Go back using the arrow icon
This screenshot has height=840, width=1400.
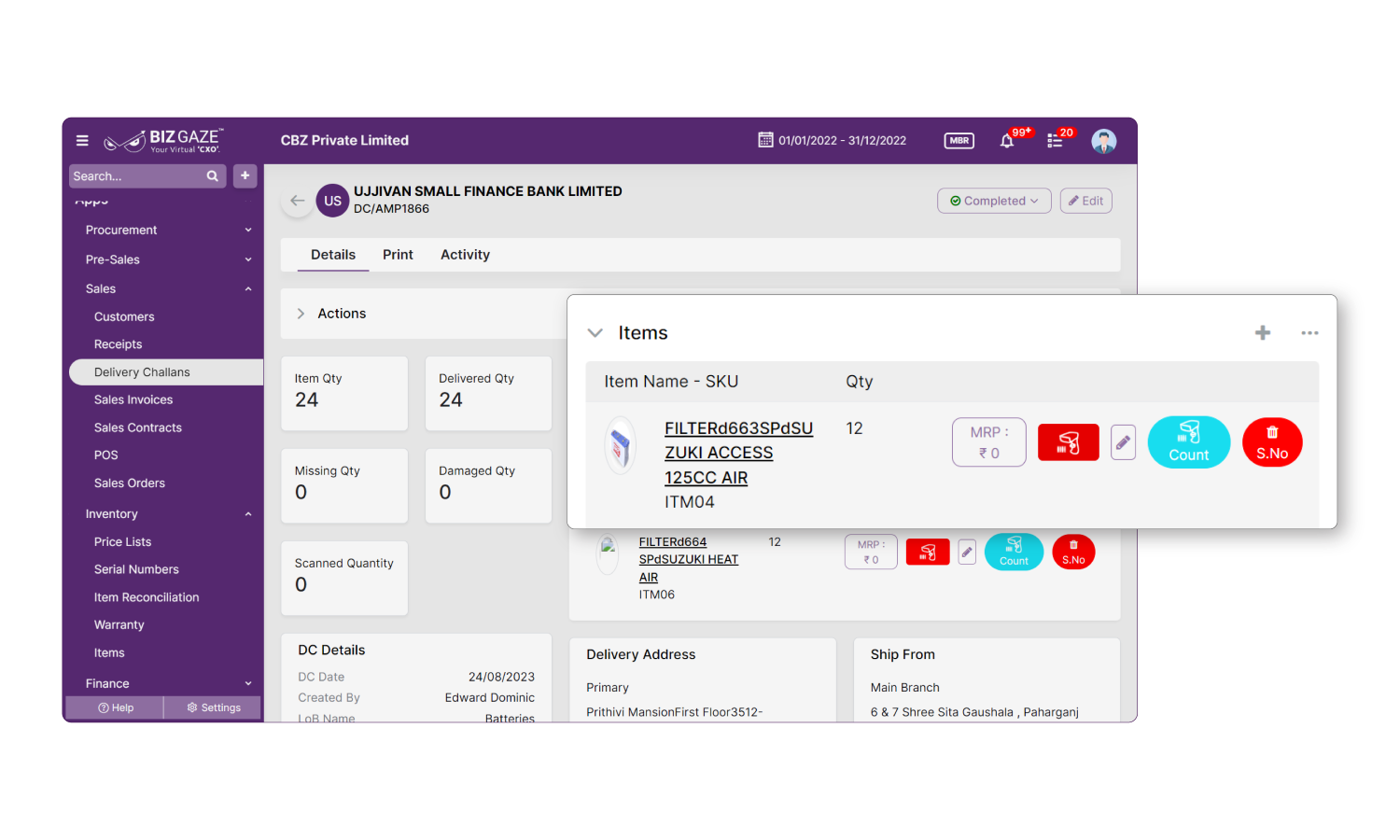(x=297, y=201)
